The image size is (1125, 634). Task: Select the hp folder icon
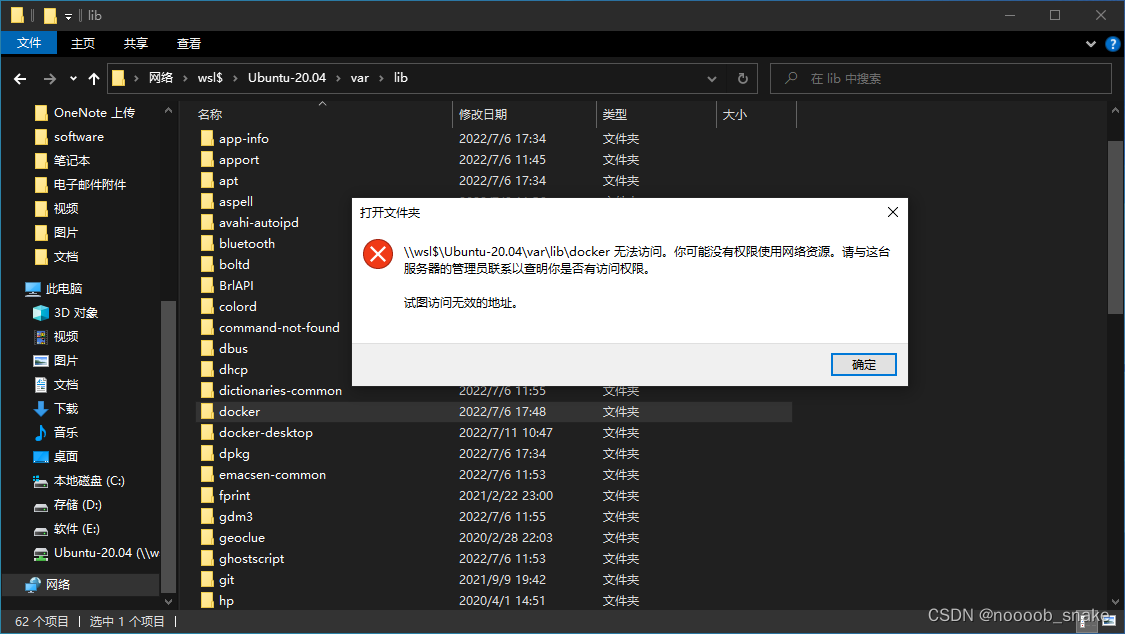pyautogui.click(x=207, y=600)
